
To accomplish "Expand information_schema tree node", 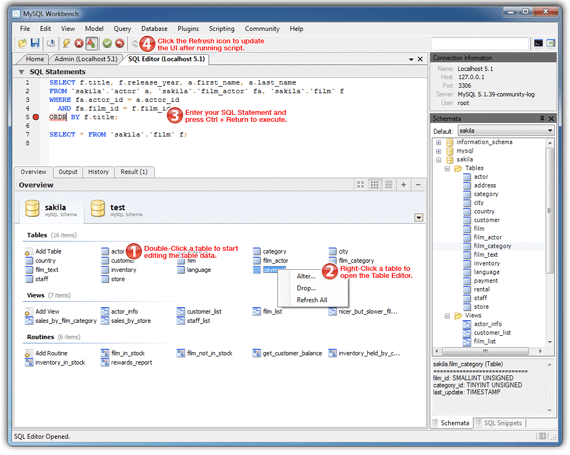I will coord(438,142).
